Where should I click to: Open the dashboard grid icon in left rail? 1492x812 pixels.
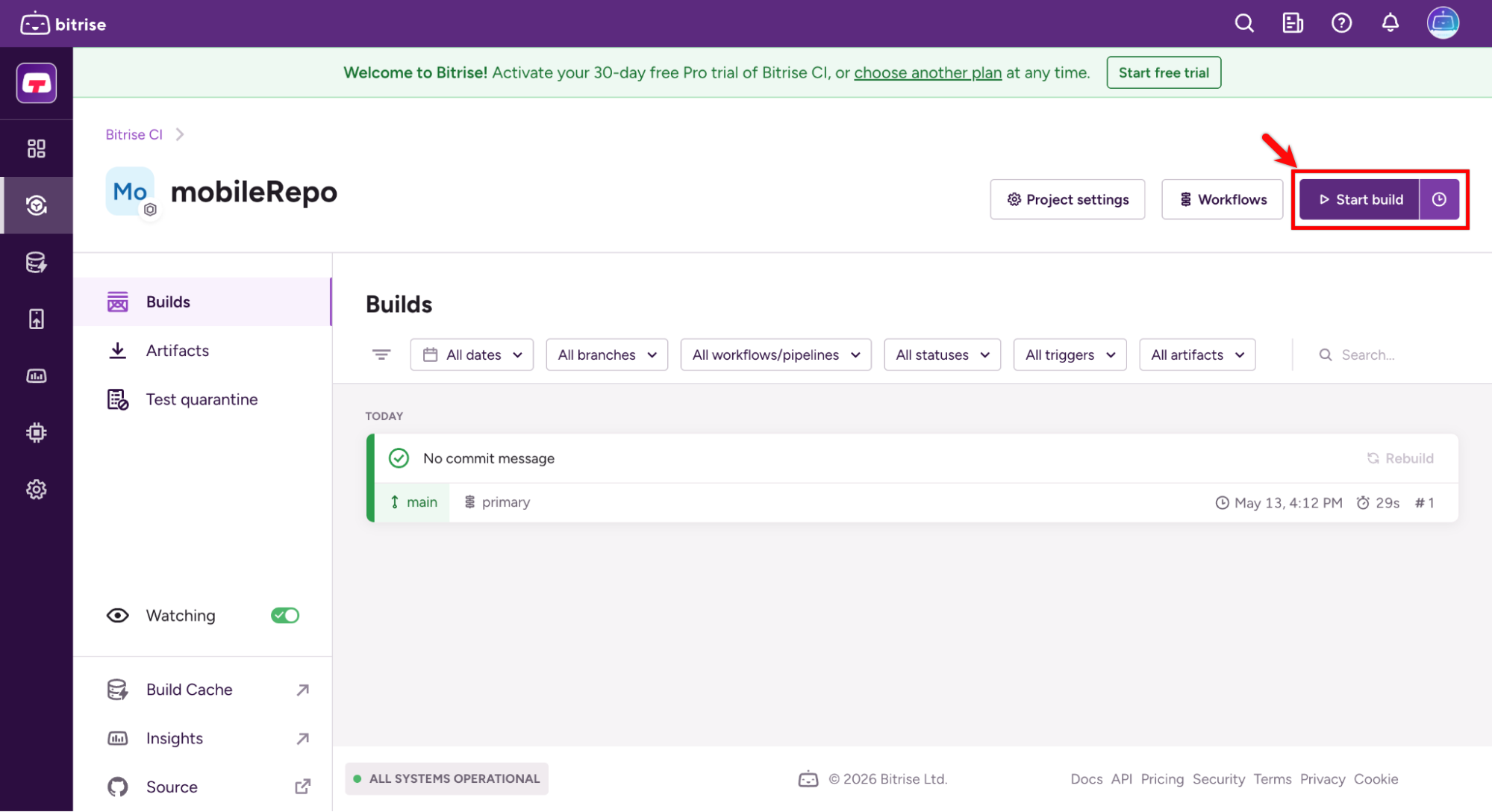[37, 149]
